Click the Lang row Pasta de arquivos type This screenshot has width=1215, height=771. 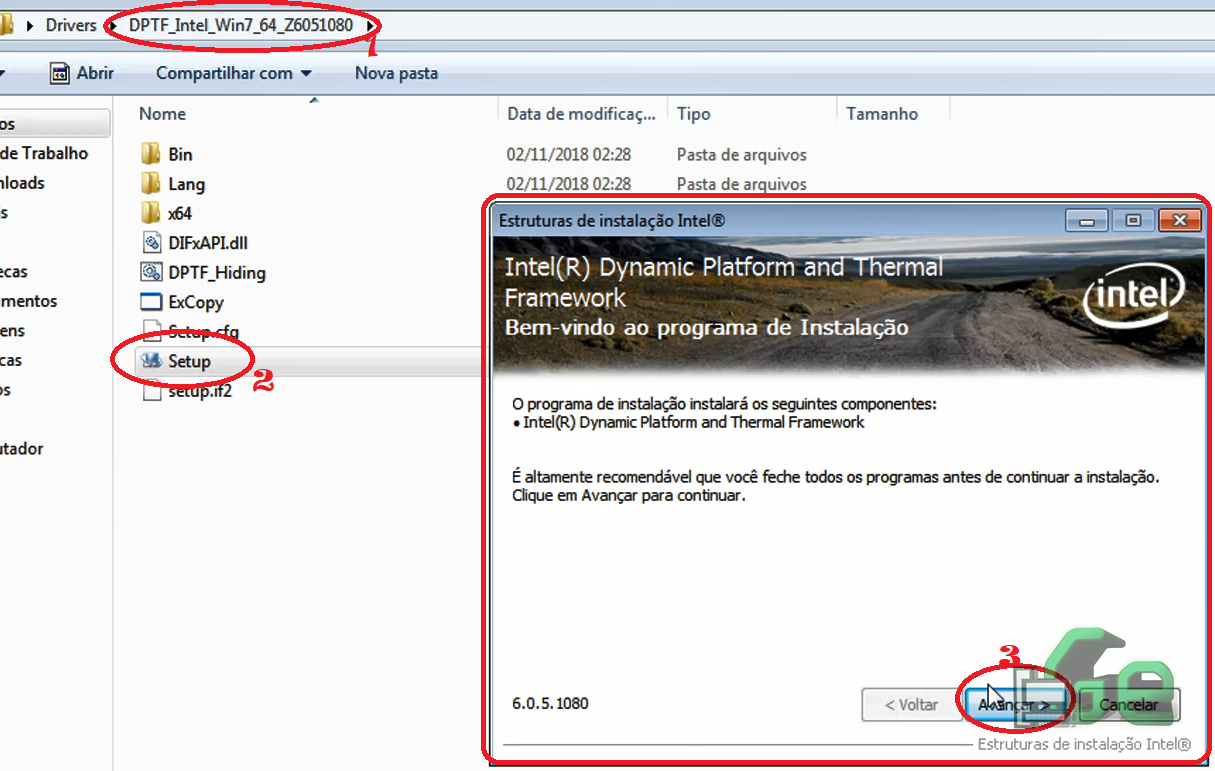pos(741,184)
